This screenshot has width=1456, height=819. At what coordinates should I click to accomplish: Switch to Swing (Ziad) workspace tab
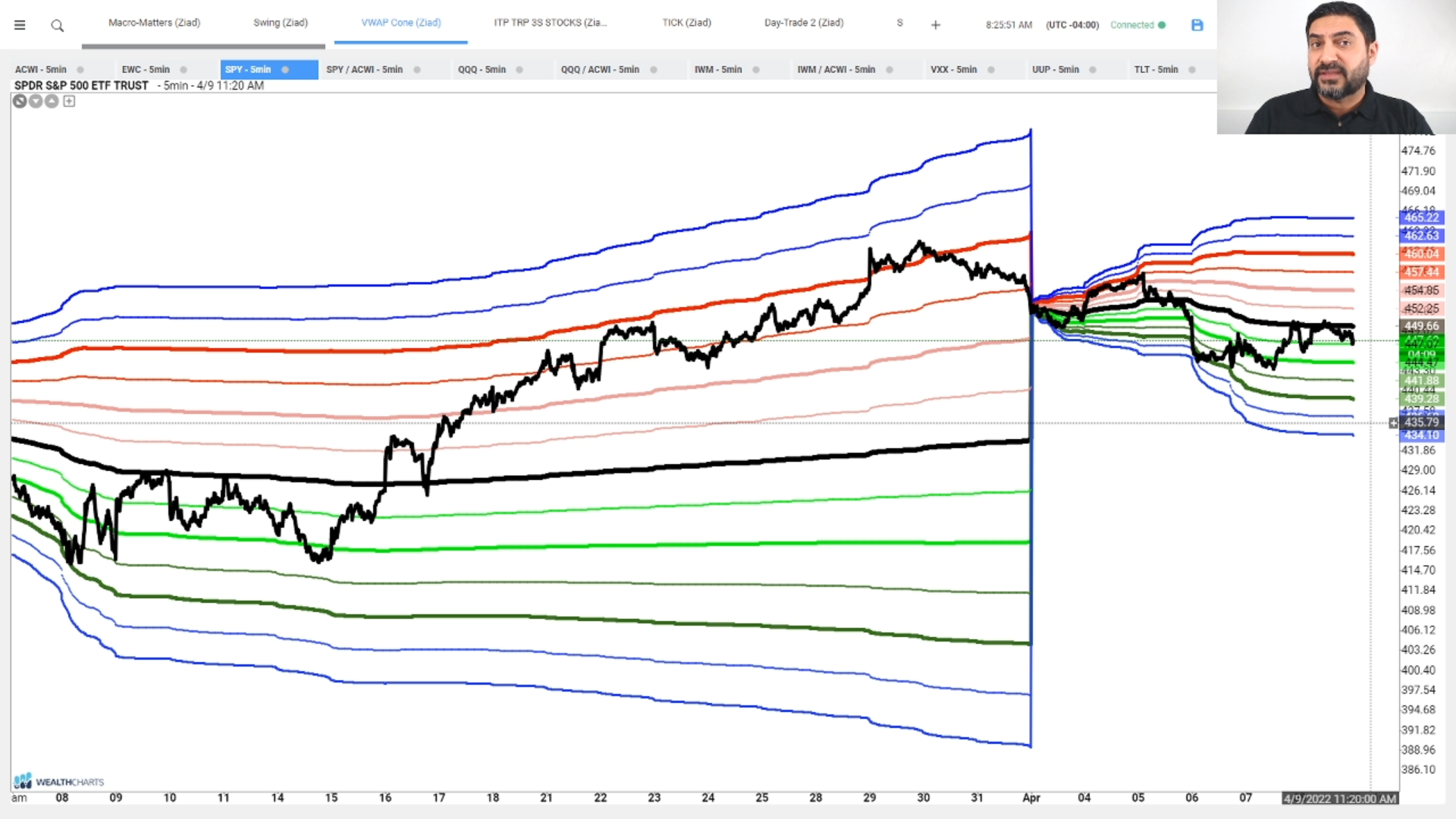pyautogui.click(x=281, y=23)
